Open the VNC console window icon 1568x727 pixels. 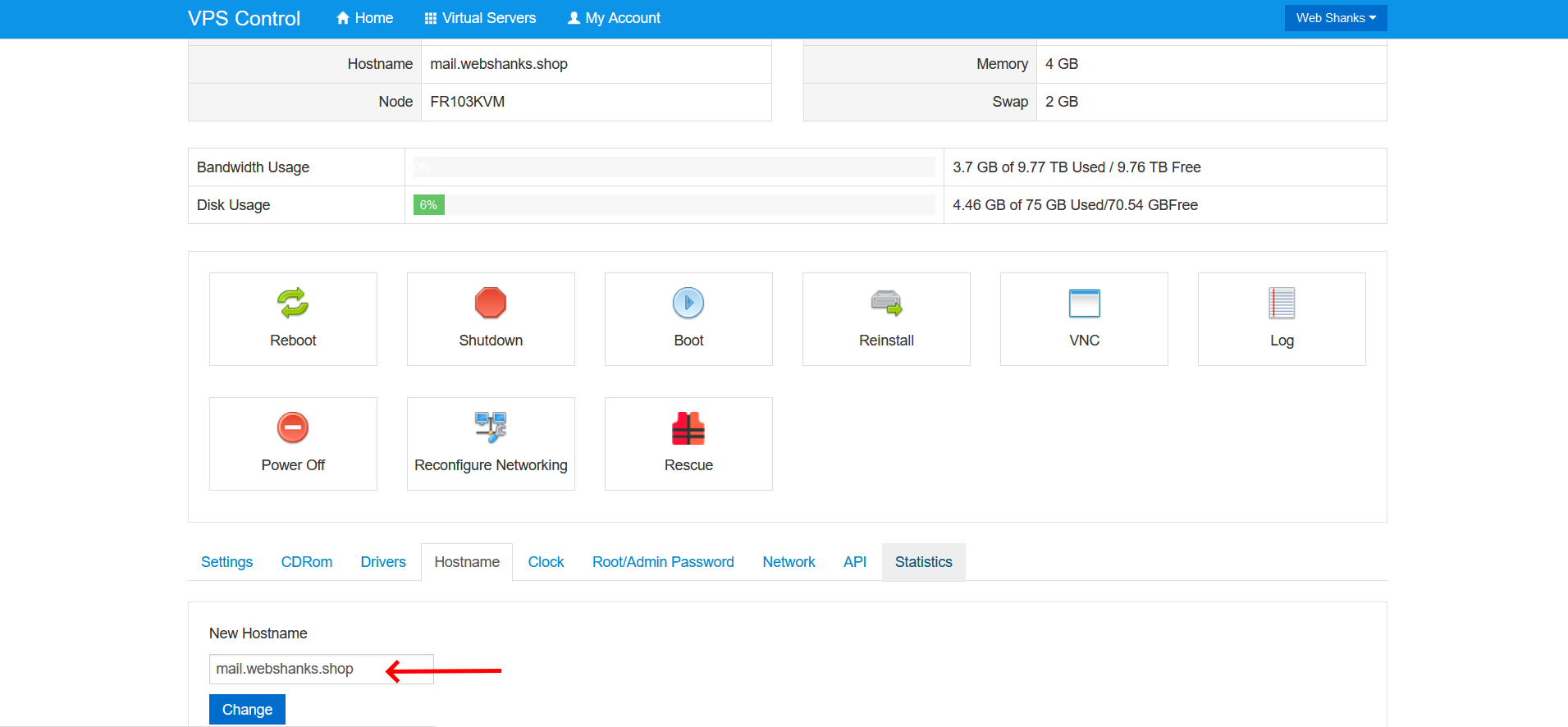click(x=1084, y=303)
